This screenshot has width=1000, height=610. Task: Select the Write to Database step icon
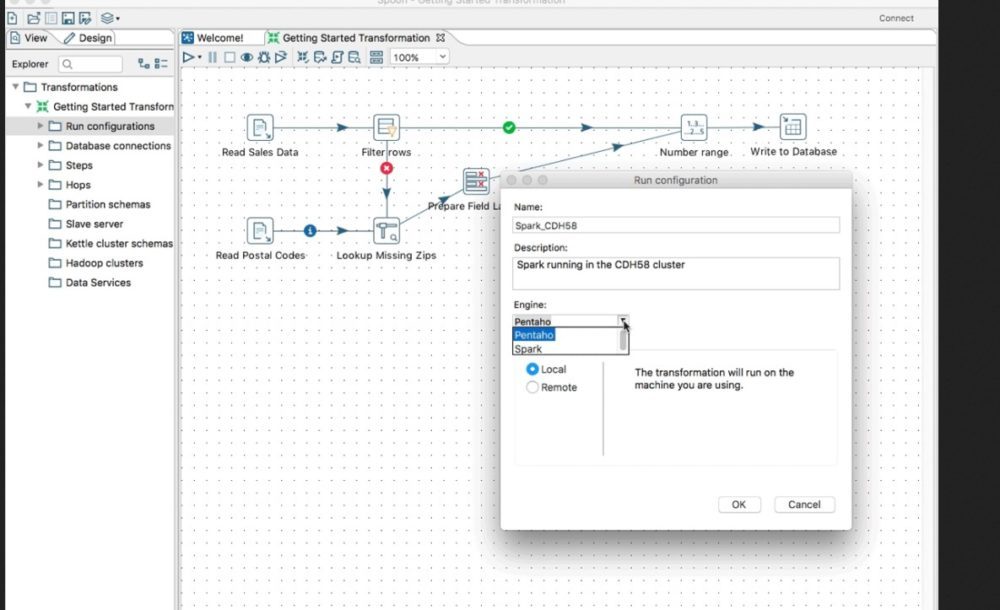tap(793, 128)
